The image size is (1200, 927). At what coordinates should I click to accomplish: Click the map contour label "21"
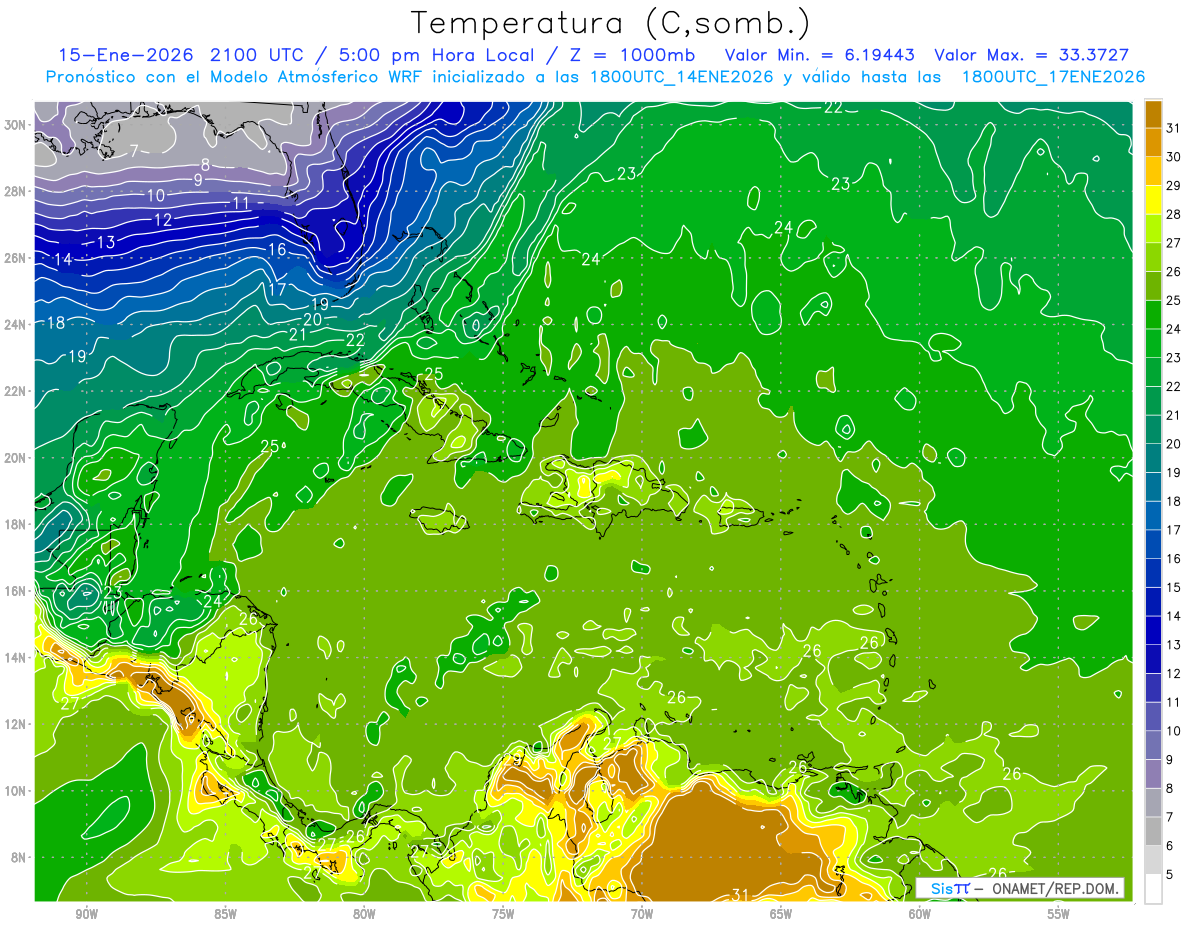pos(298,334)
